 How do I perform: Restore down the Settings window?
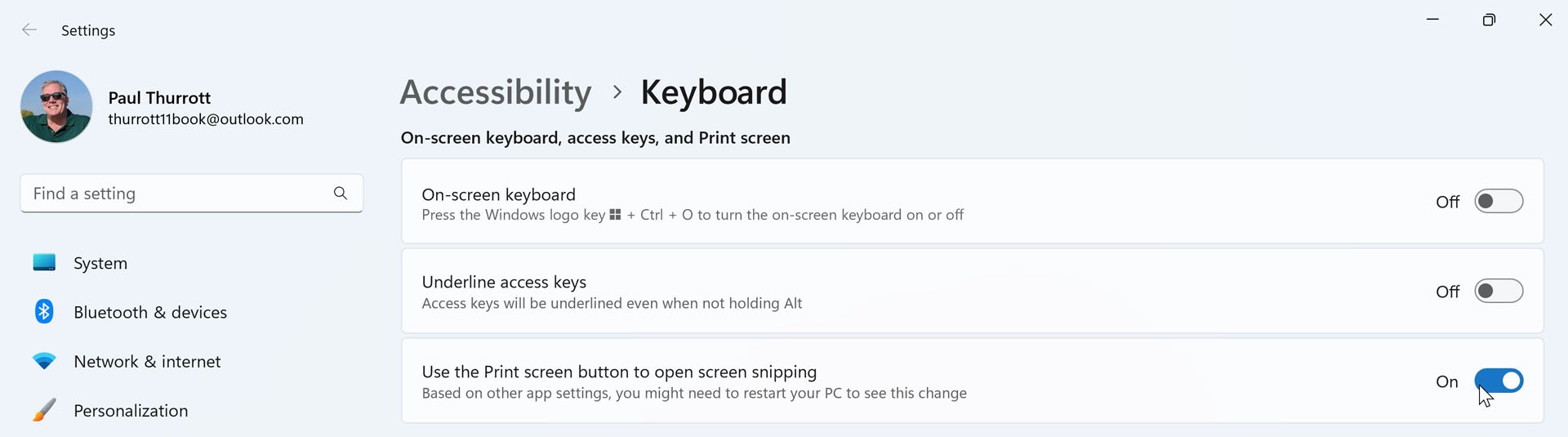[1489, 20]
